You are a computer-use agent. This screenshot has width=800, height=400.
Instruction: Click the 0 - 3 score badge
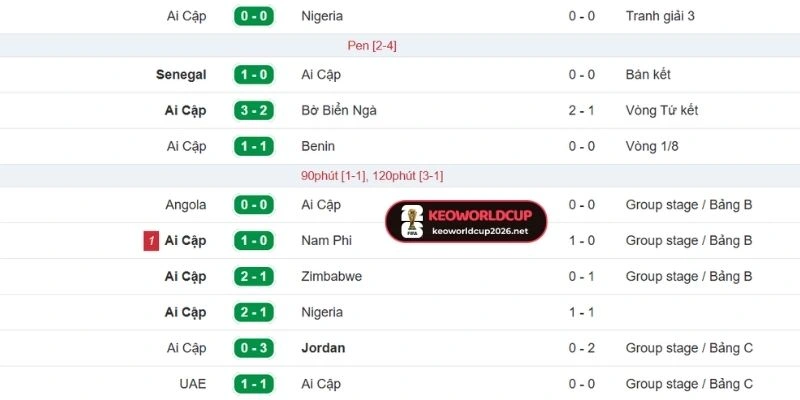point(253,348)
